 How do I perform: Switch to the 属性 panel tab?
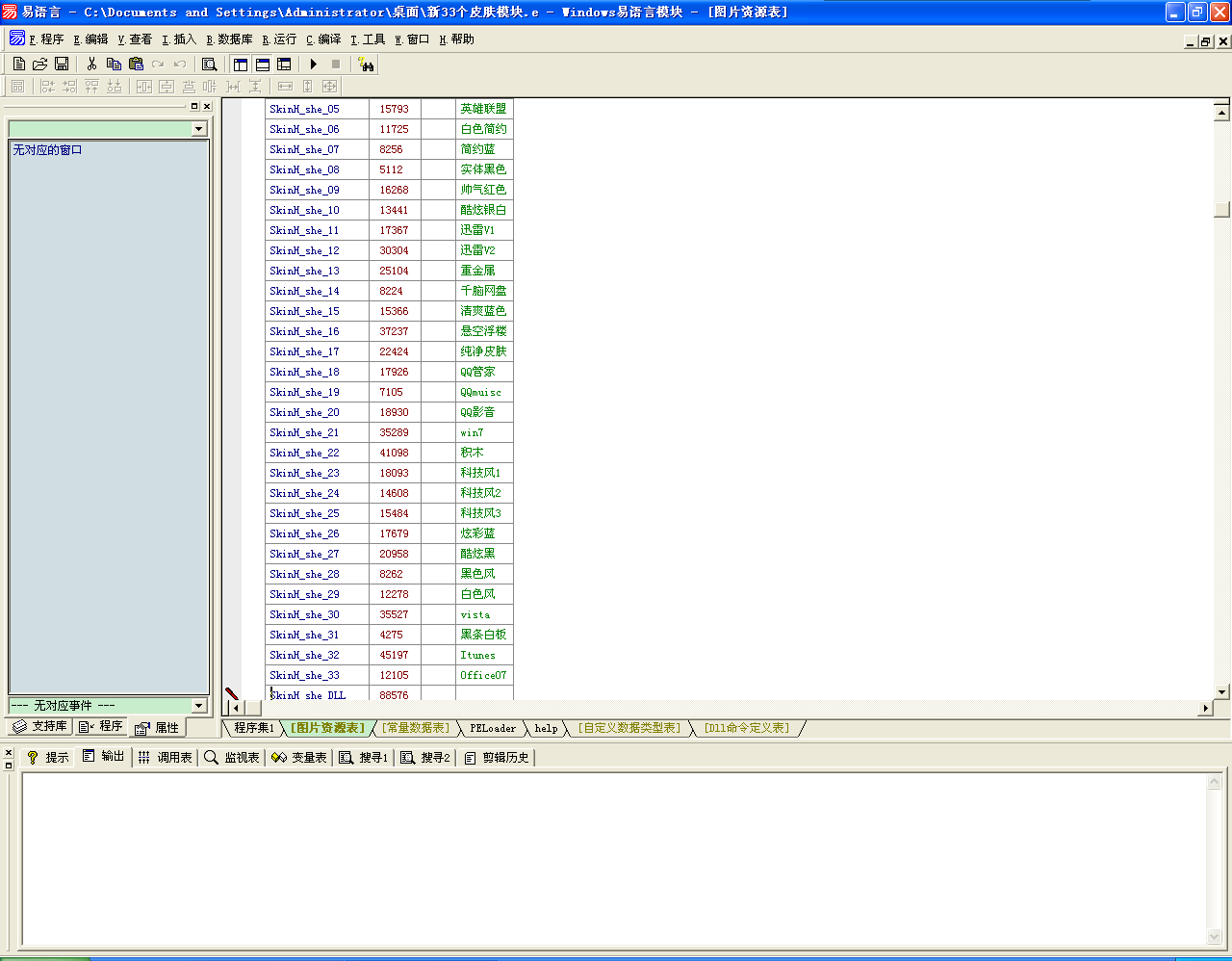[157, 727]
